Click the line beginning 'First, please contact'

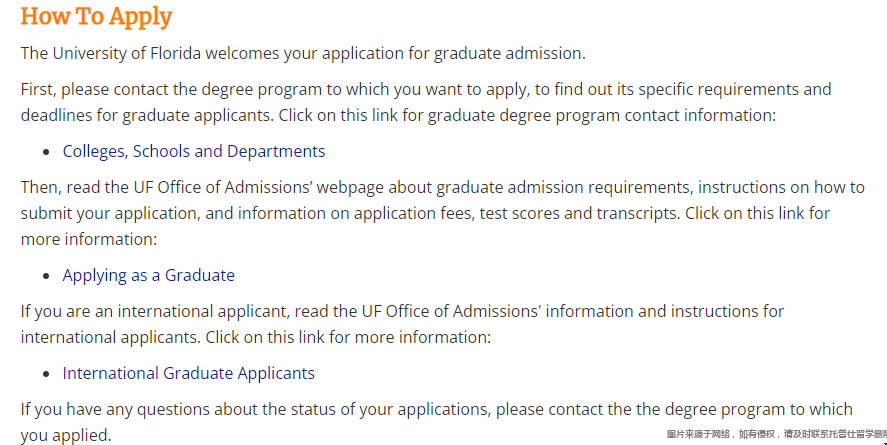pos(426,89)
